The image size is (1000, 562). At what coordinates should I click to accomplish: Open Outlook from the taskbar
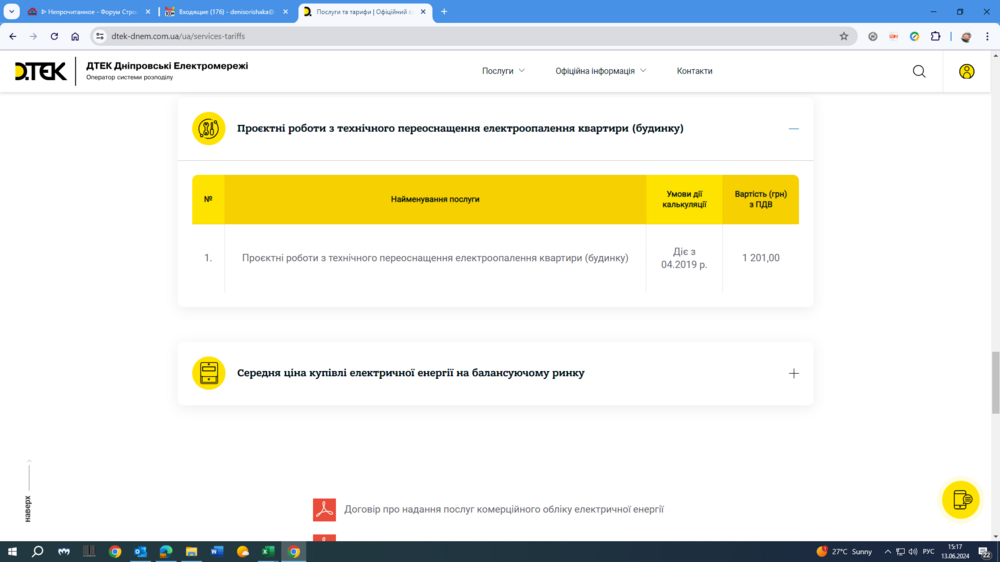pyautogui.click(x=140, y=551)
